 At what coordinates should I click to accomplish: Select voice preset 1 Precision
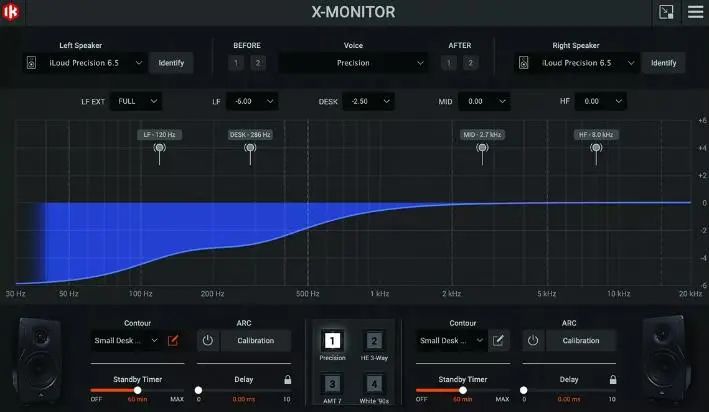tap(332, 341)
